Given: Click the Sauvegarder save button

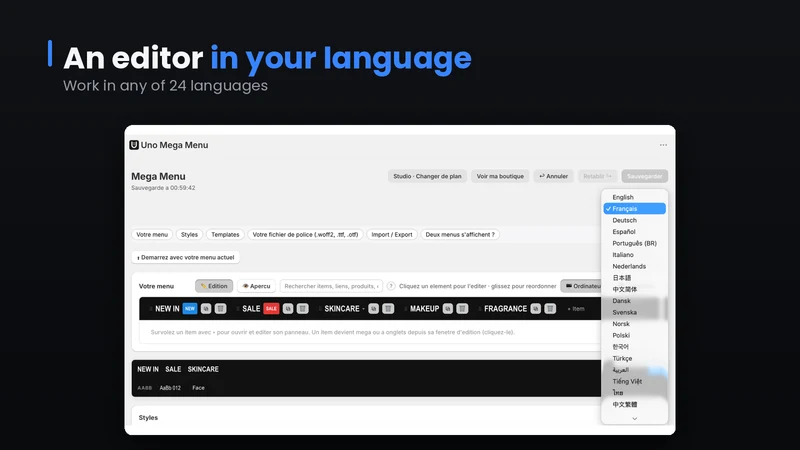Looking at the screenshot, I should point(644,176).
